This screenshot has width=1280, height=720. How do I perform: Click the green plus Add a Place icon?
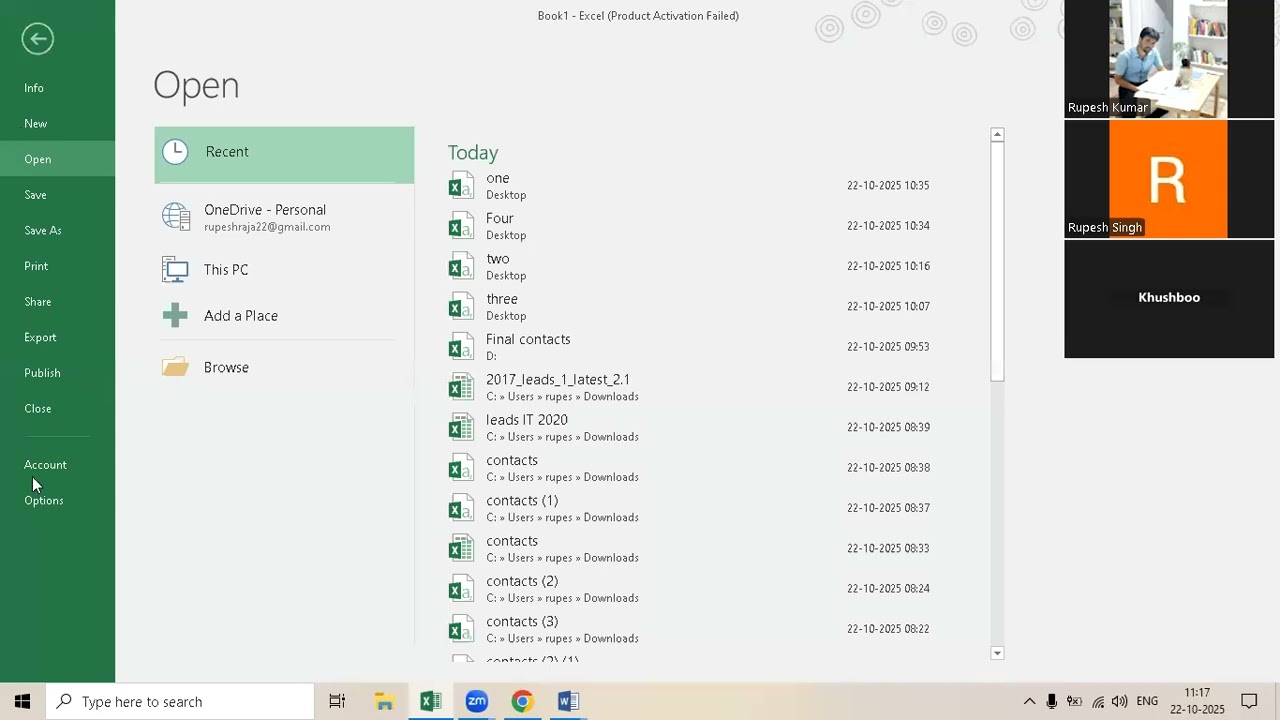point(175,316)
